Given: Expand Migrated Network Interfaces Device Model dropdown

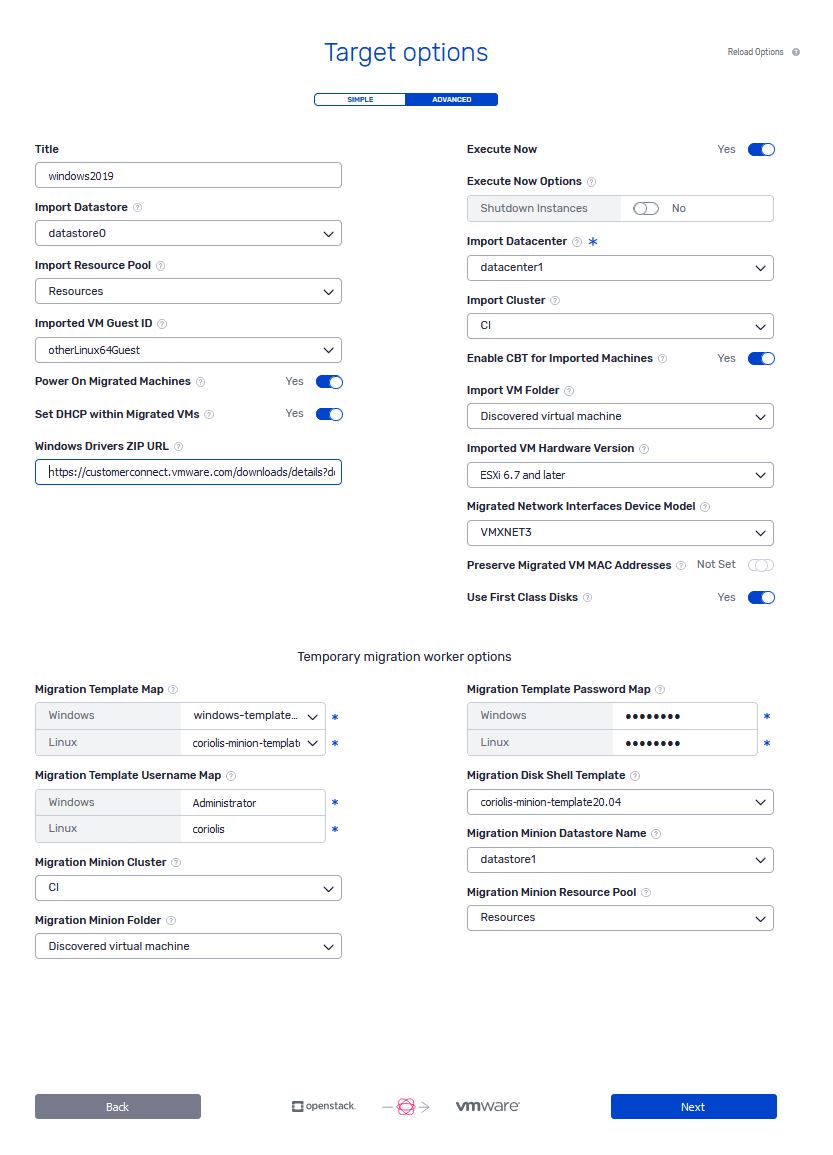Looking at the screenshot, I should point(620,533).
